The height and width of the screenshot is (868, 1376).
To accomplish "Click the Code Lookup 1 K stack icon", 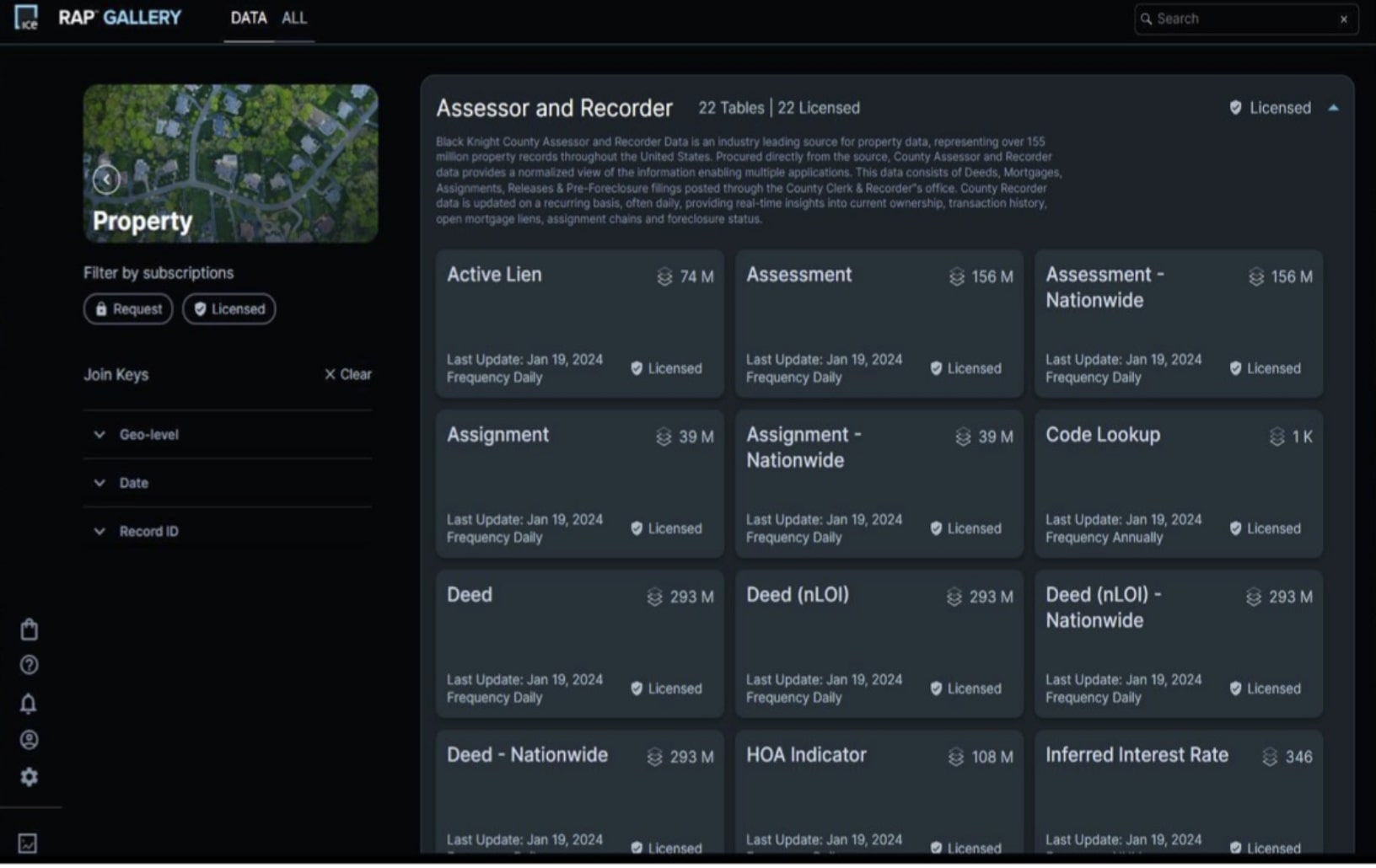I will (1277, 437).
